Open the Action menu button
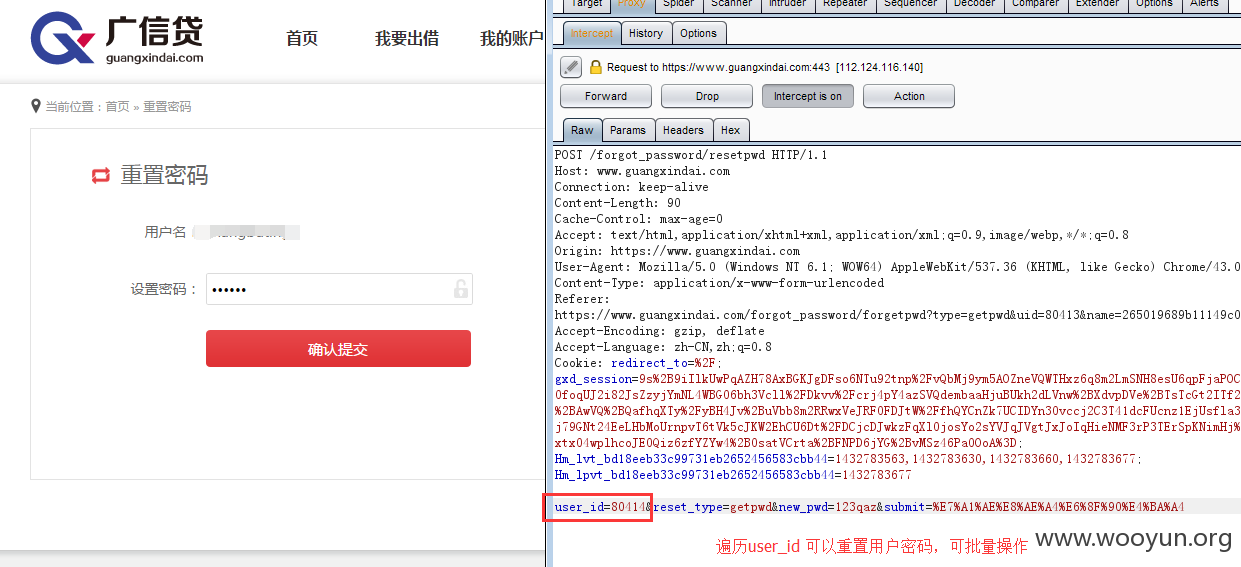Viewport: 1241px width, 567px height. tap(909, 96)
